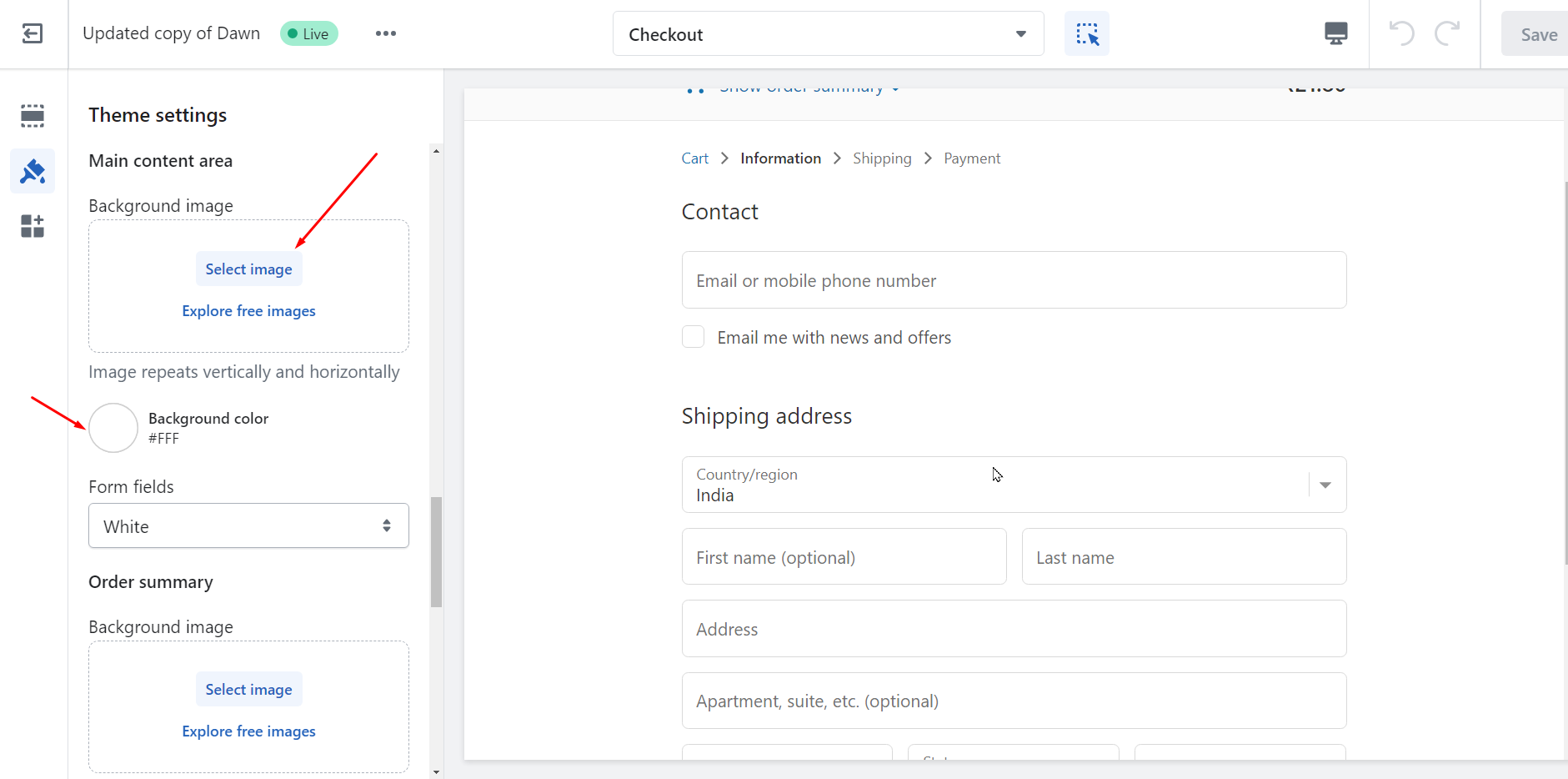The image size is (1568, 779).
Task: Open the Checkout page selector dropdown
Action: tap(828, 34)
